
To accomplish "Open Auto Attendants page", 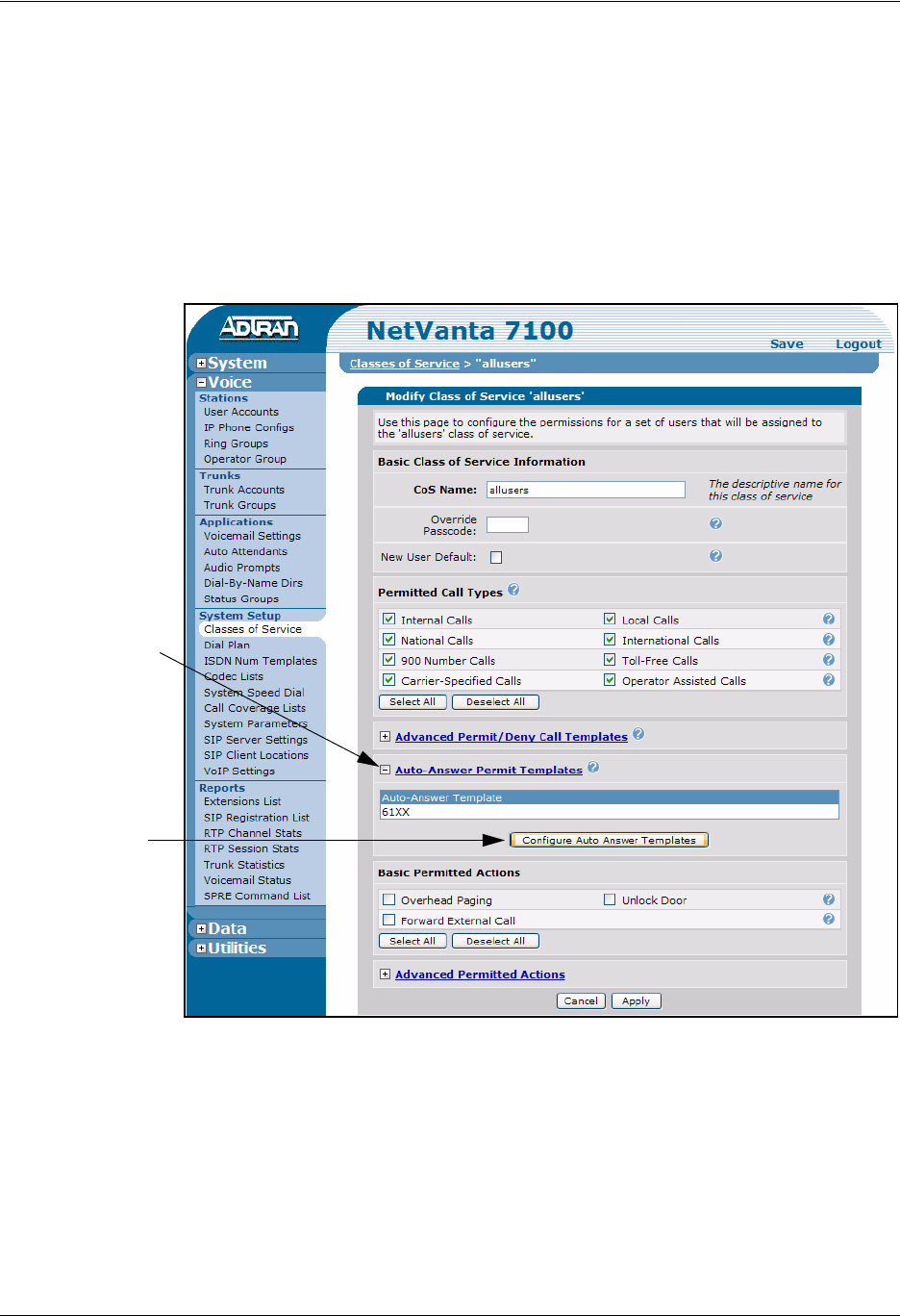I will [x=245, y=552].
